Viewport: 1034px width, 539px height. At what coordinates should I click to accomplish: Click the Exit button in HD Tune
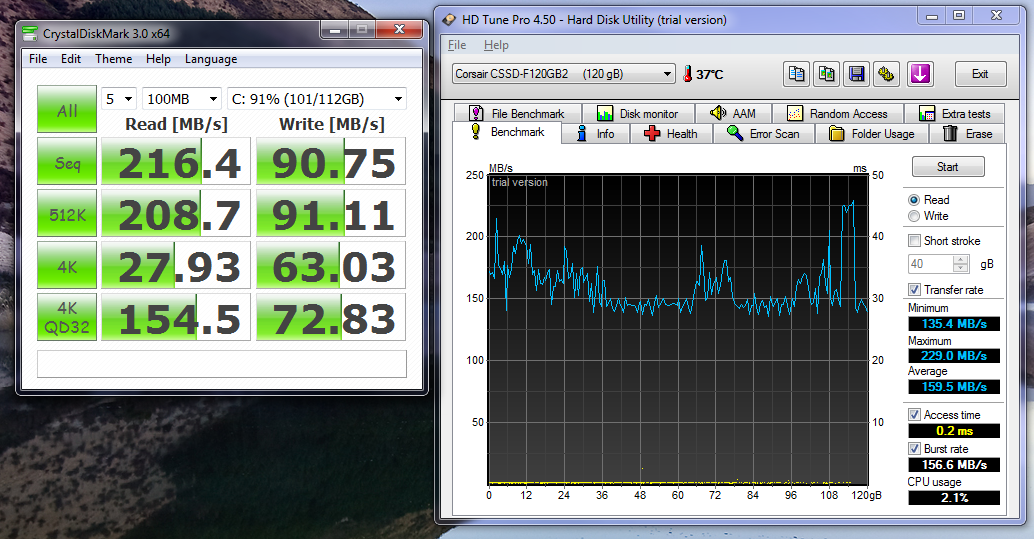point(980,74)
